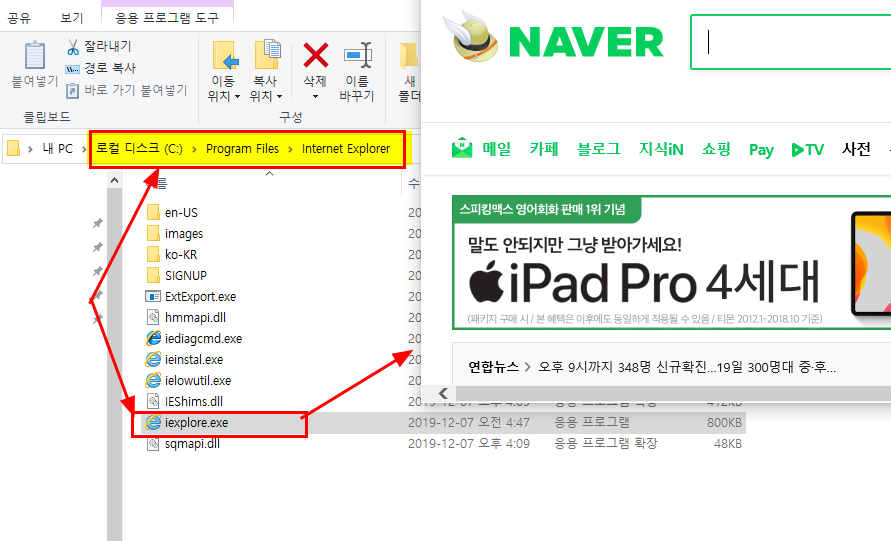Expand chevron before 내 PC
The width and height of the screenshot is (891, 541).
(x=31, y=149)
